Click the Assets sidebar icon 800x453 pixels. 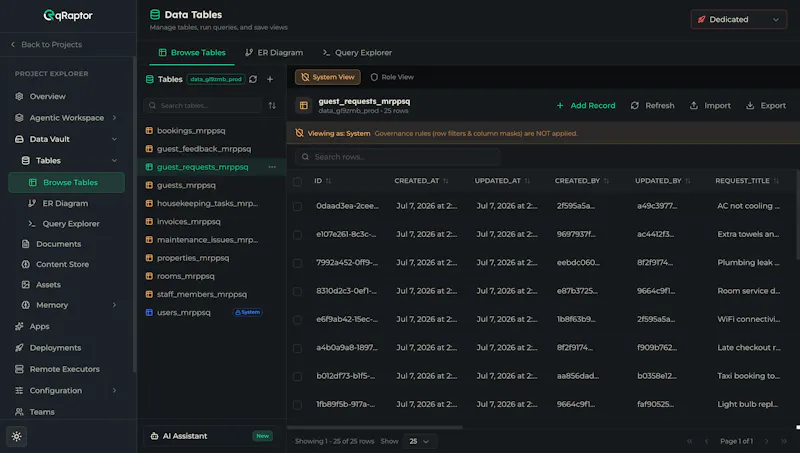26,285
